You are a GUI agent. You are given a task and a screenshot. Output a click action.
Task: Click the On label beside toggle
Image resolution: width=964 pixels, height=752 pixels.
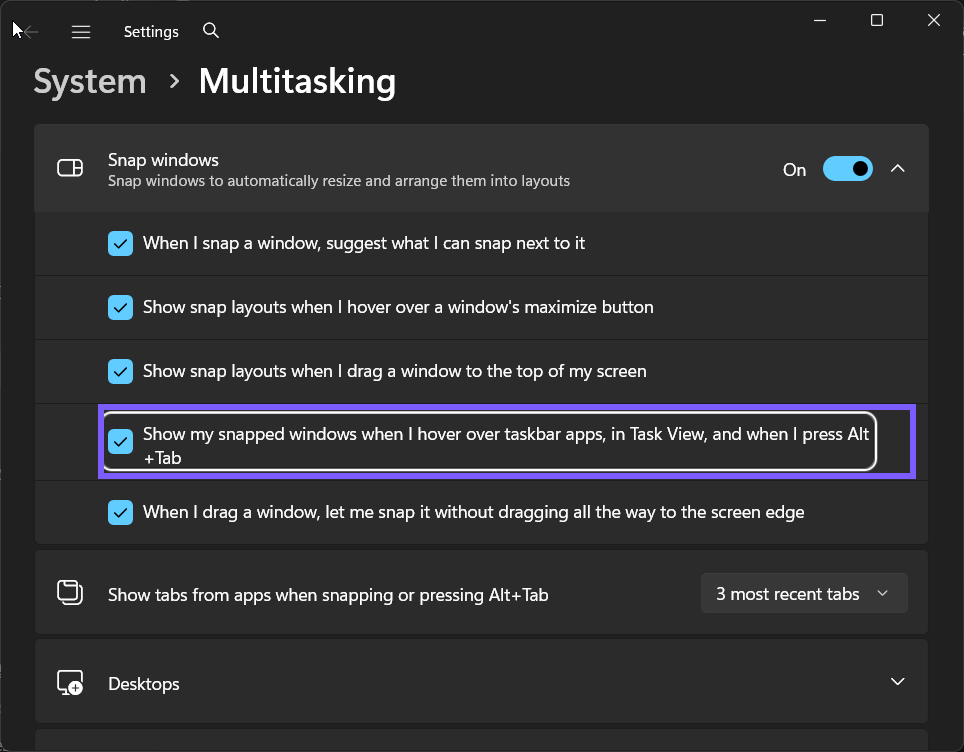click(x=794, y=169)
